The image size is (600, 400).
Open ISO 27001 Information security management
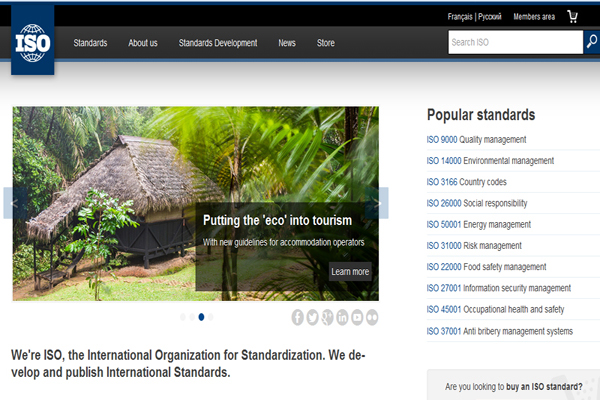498,288
